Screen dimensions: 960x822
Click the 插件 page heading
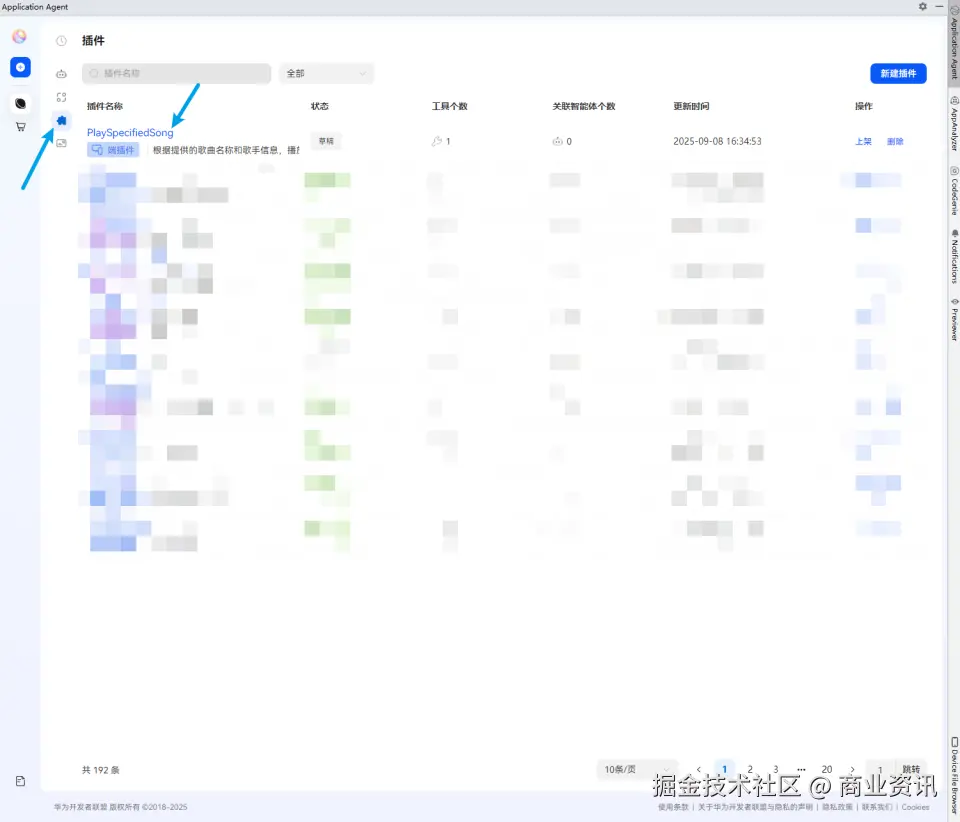[93, 40]
